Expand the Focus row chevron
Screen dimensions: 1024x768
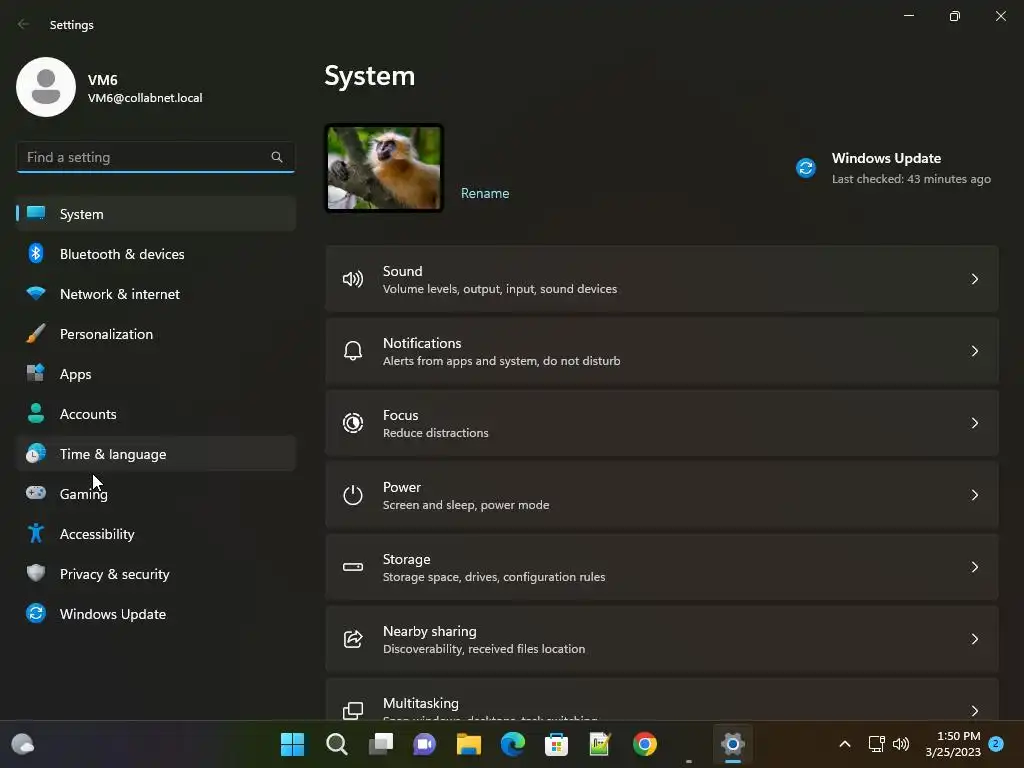pos(974,423)
